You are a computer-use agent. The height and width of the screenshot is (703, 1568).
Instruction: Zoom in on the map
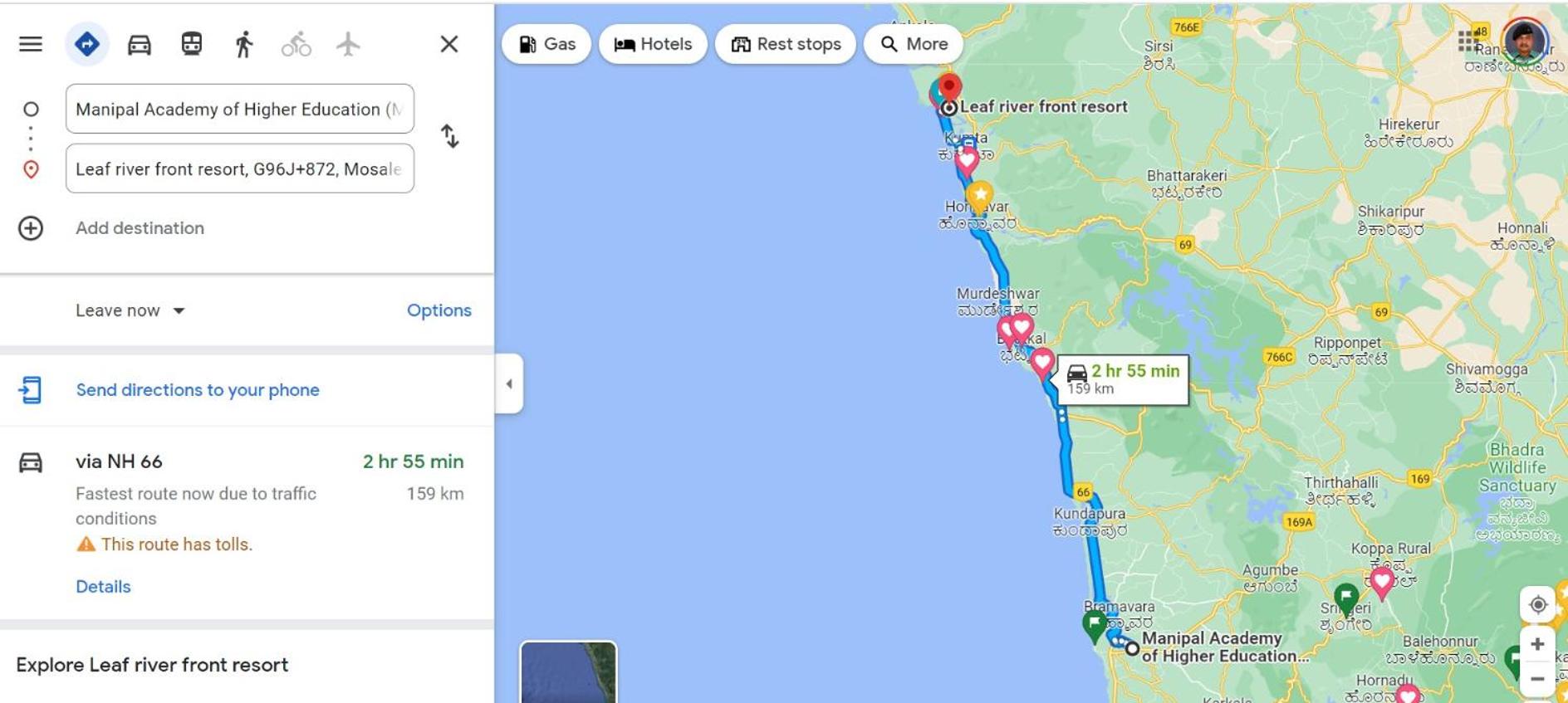pos(1537,644)
